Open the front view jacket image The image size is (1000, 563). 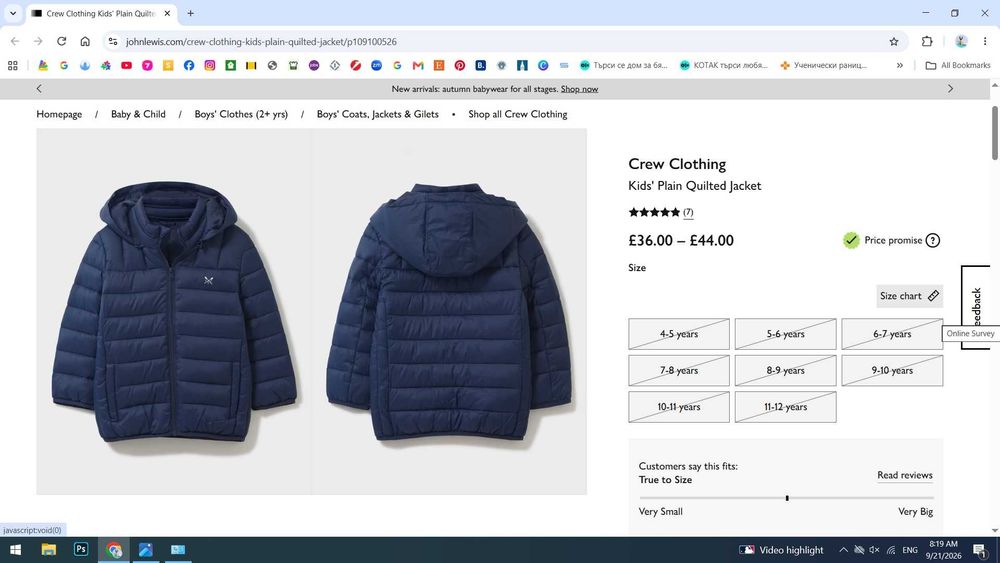(x=173, y=311)
